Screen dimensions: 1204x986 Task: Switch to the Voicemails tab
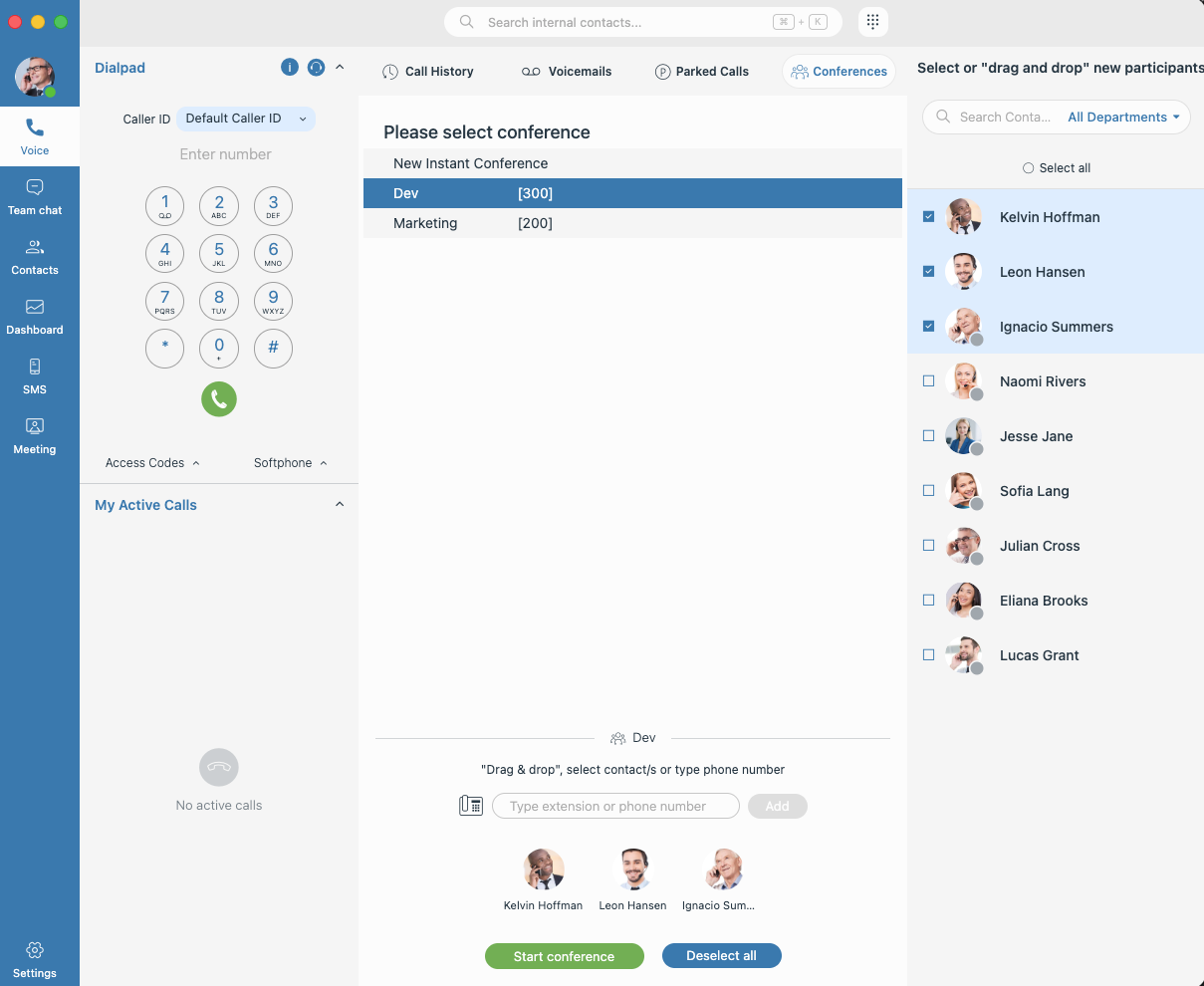pos(567,72)
